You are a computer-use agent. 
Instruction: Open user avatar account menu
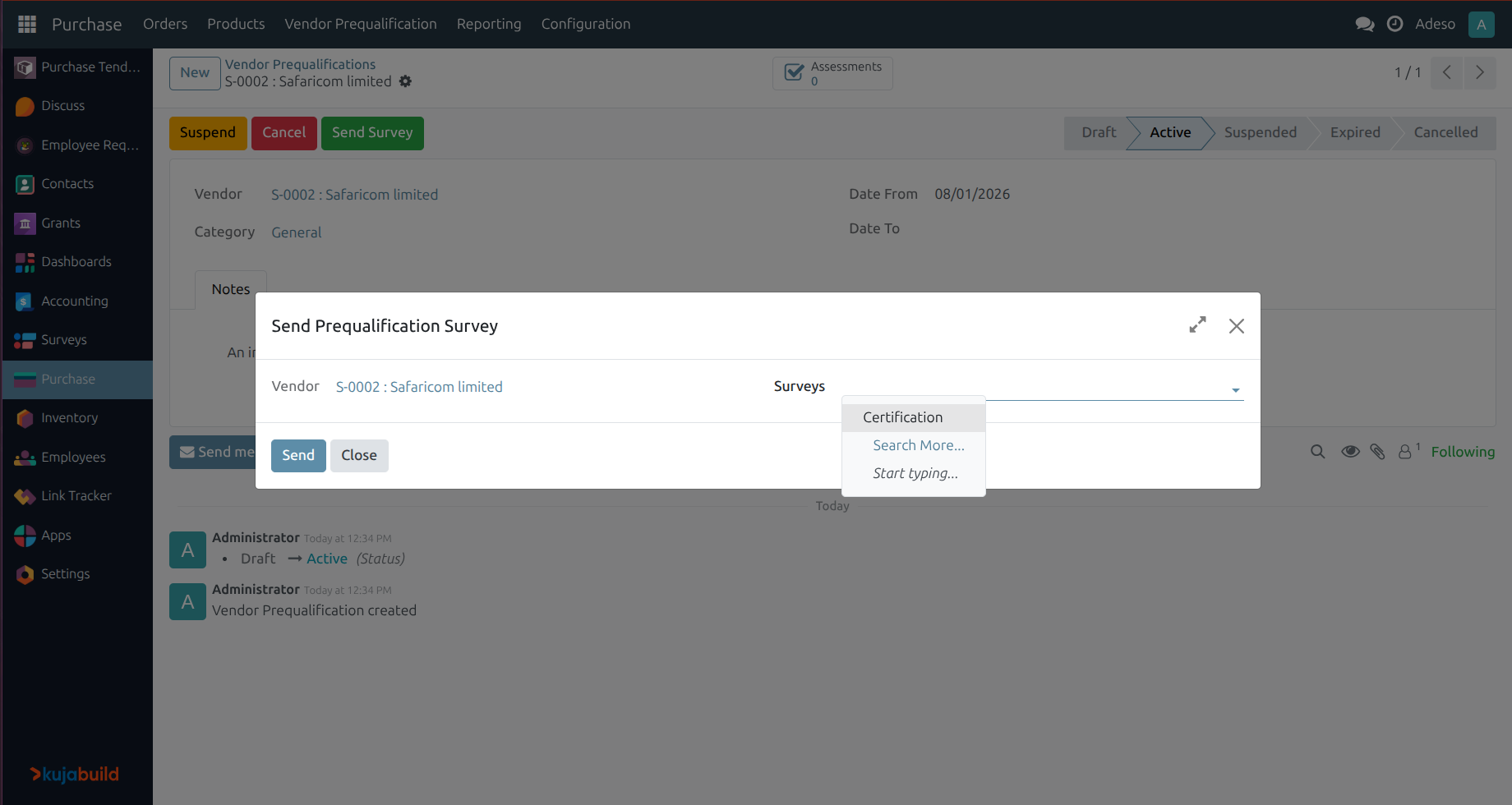pos(1482,24)
